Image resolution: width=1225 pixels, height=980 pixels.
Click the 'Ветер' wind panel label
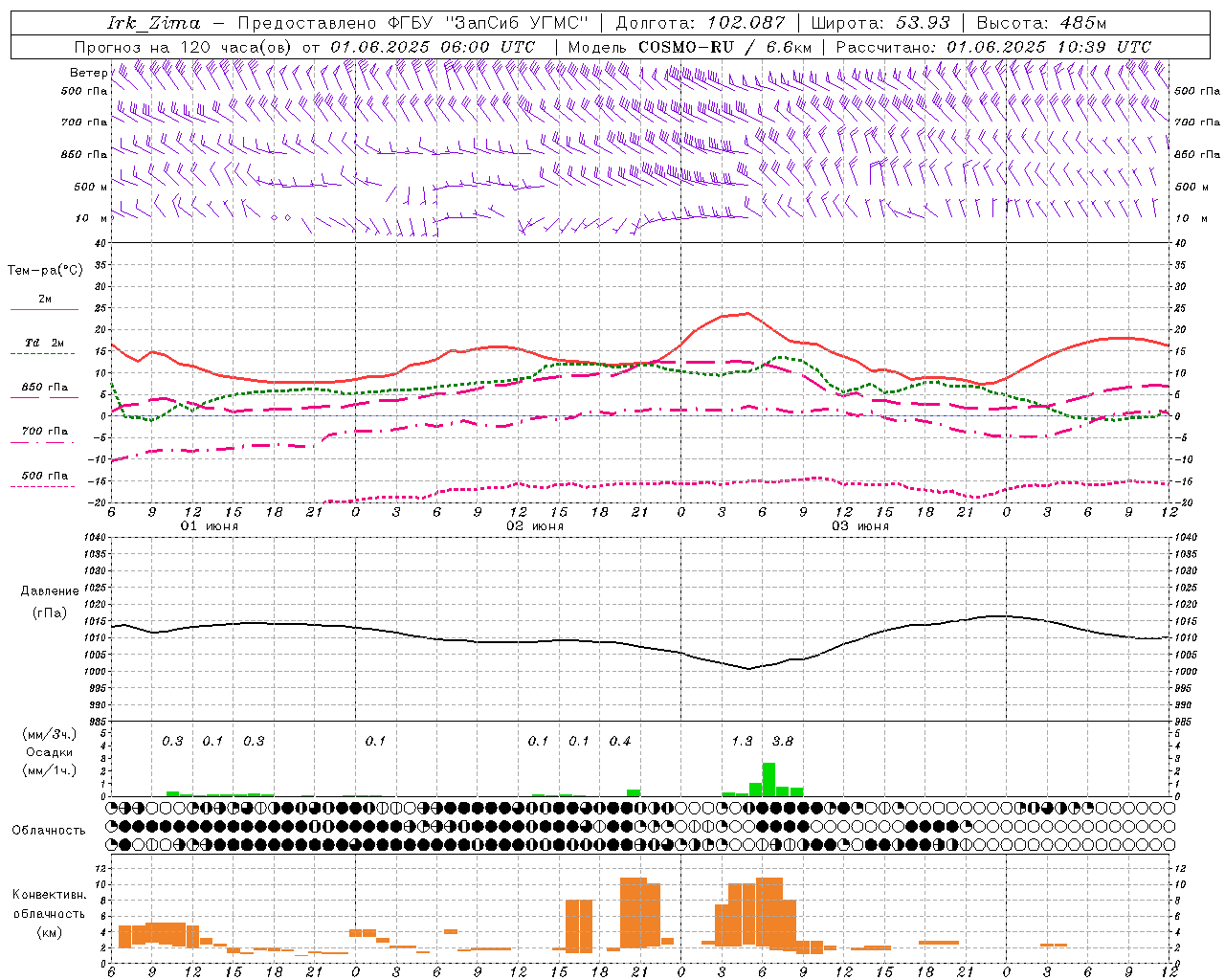(x=88, y=73)
